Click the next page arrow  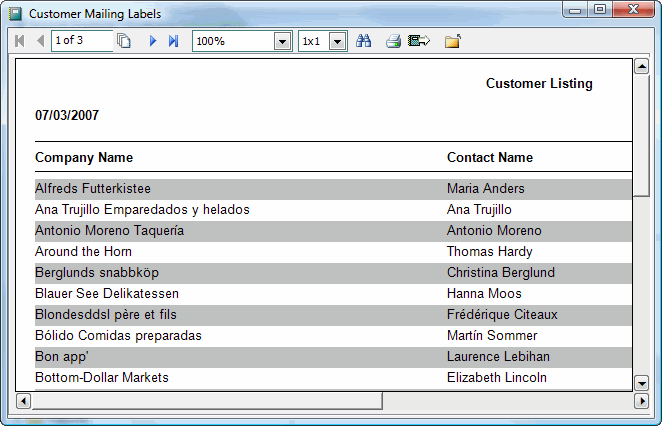[153, 41]
